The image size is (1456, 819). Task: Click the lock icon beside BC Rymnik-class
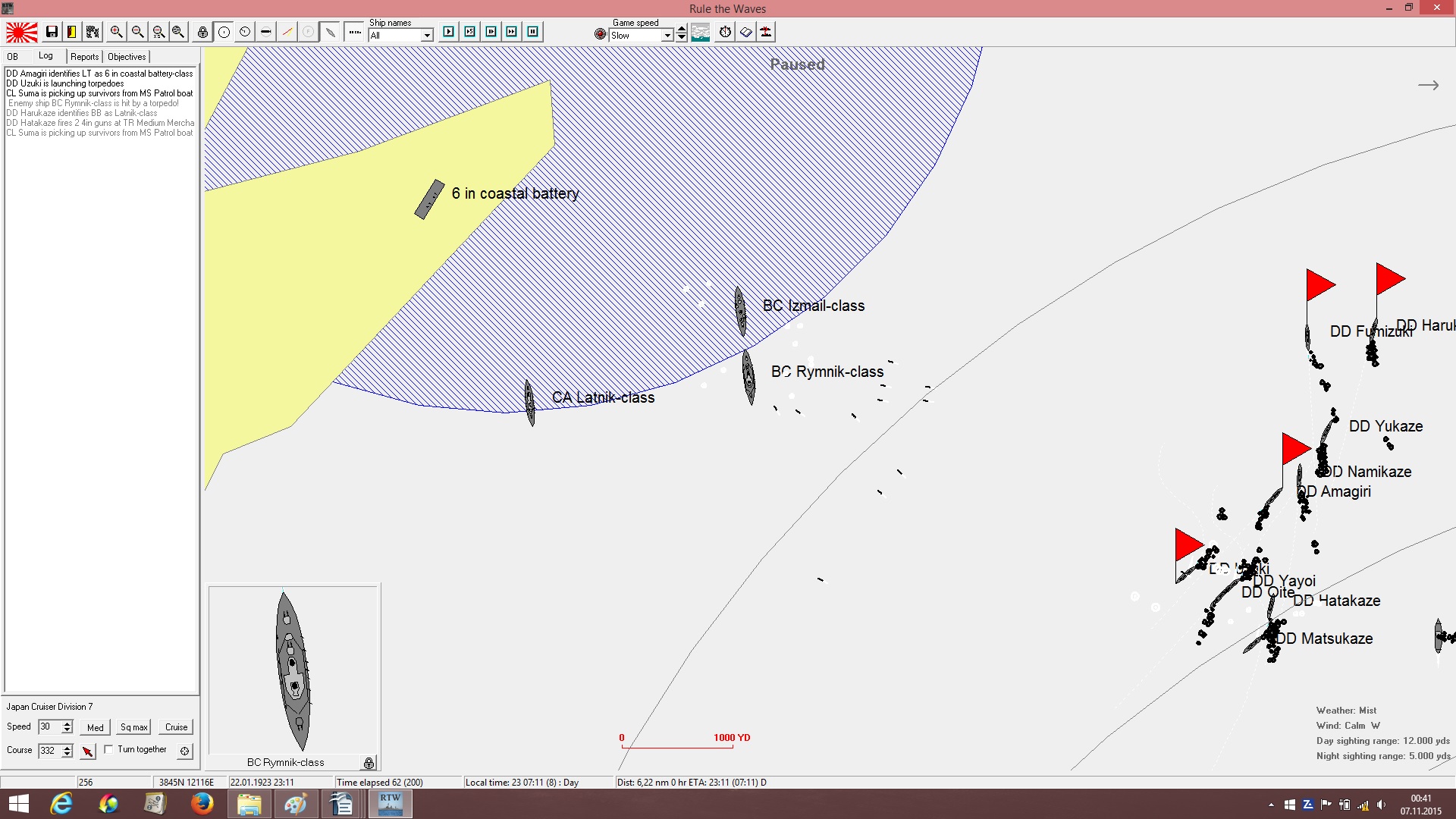(x=369, y=763)
